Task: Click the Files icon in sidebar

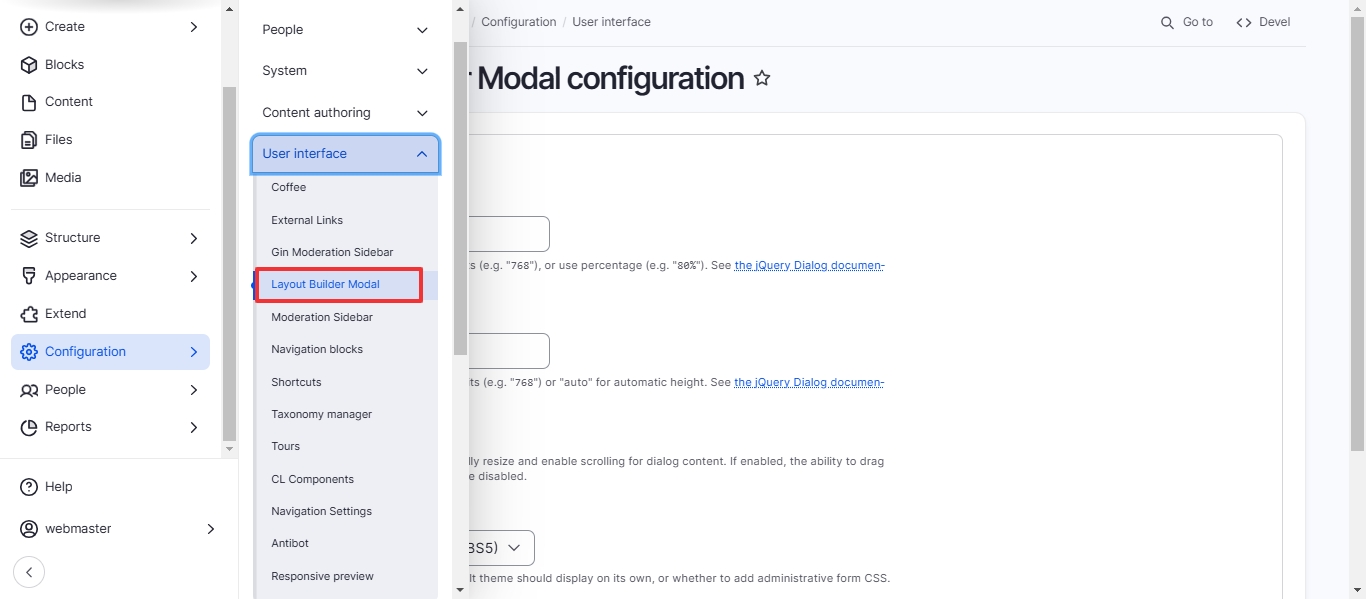Action: [x=29, y=140]
